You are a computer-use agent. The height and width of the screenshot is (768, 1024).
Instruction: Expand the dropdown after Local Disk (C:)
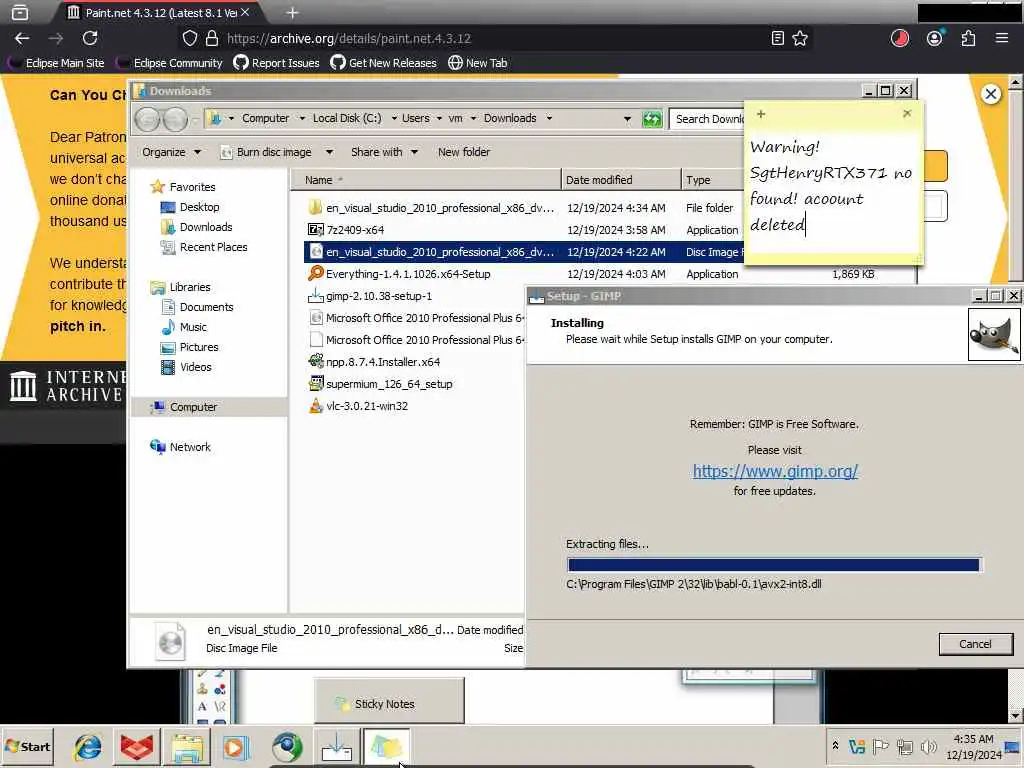pyautogui.click(x=394, y=118)
